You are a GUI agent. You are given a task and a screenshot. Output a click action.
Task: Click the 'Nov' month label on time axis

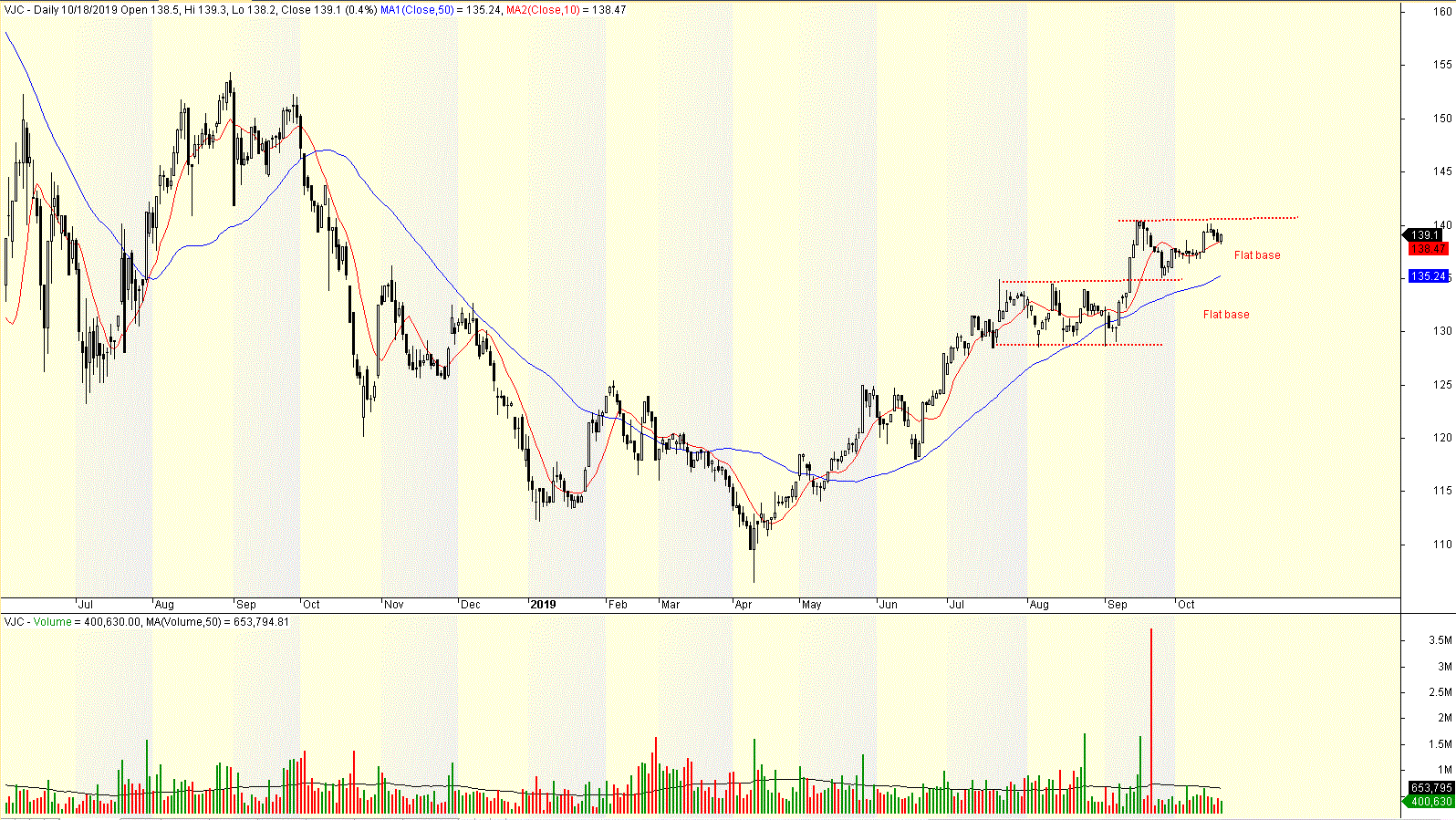point(393,605)
